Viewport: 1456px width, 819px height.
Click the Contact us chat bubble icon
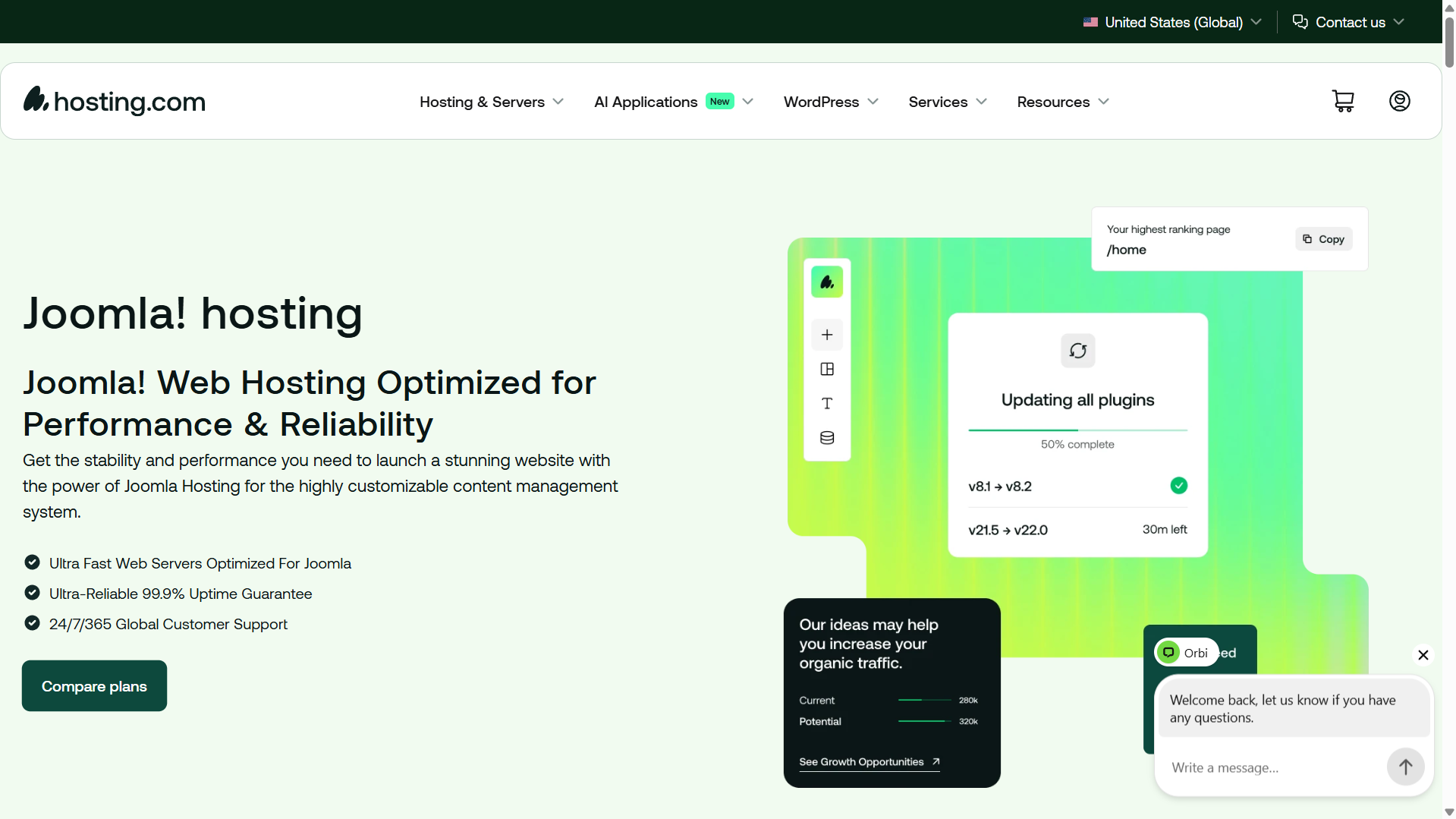(1300, 22)
